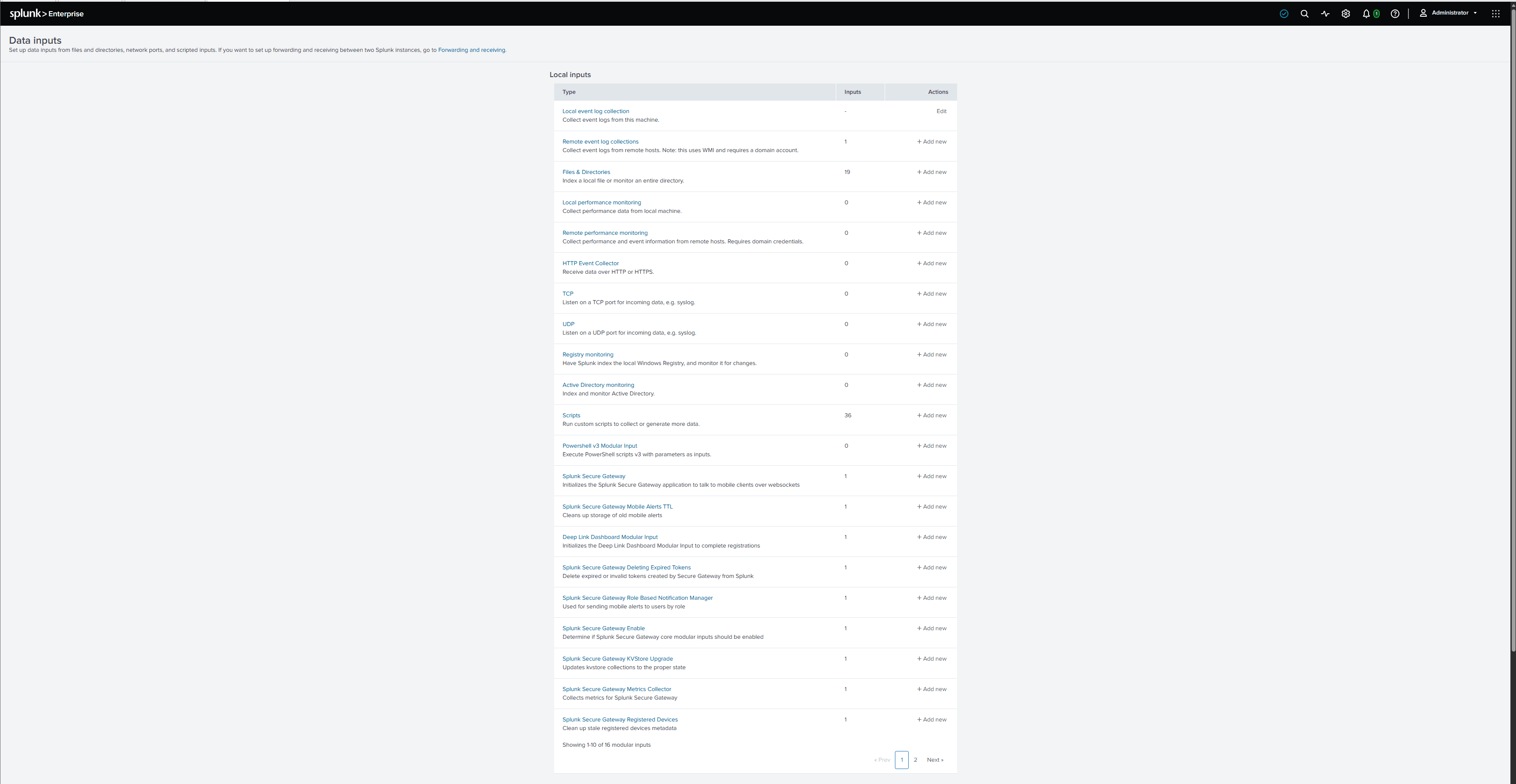
Task: Add new Remote performance monitoring input
Action: point(932,233)
